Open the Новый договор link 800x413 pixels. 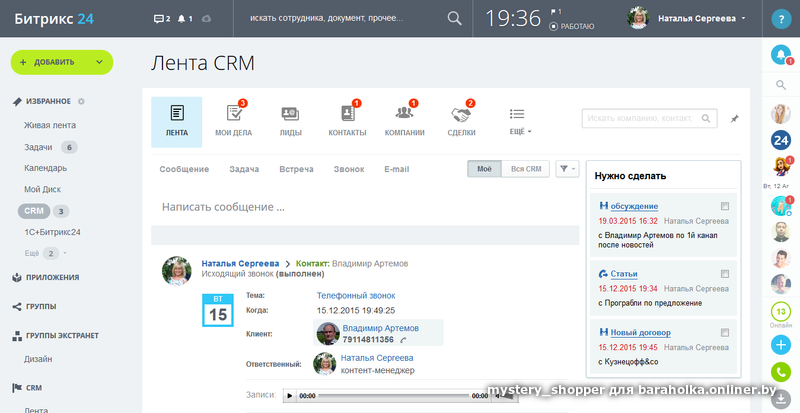coord(641,333)
